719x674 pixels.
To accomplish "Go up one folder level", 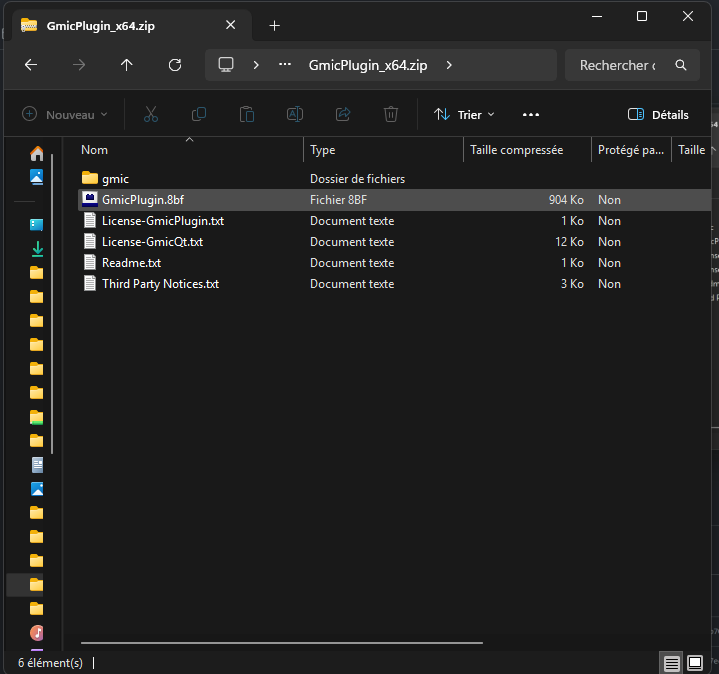I will pyautogui.click(x=126, y=65).
